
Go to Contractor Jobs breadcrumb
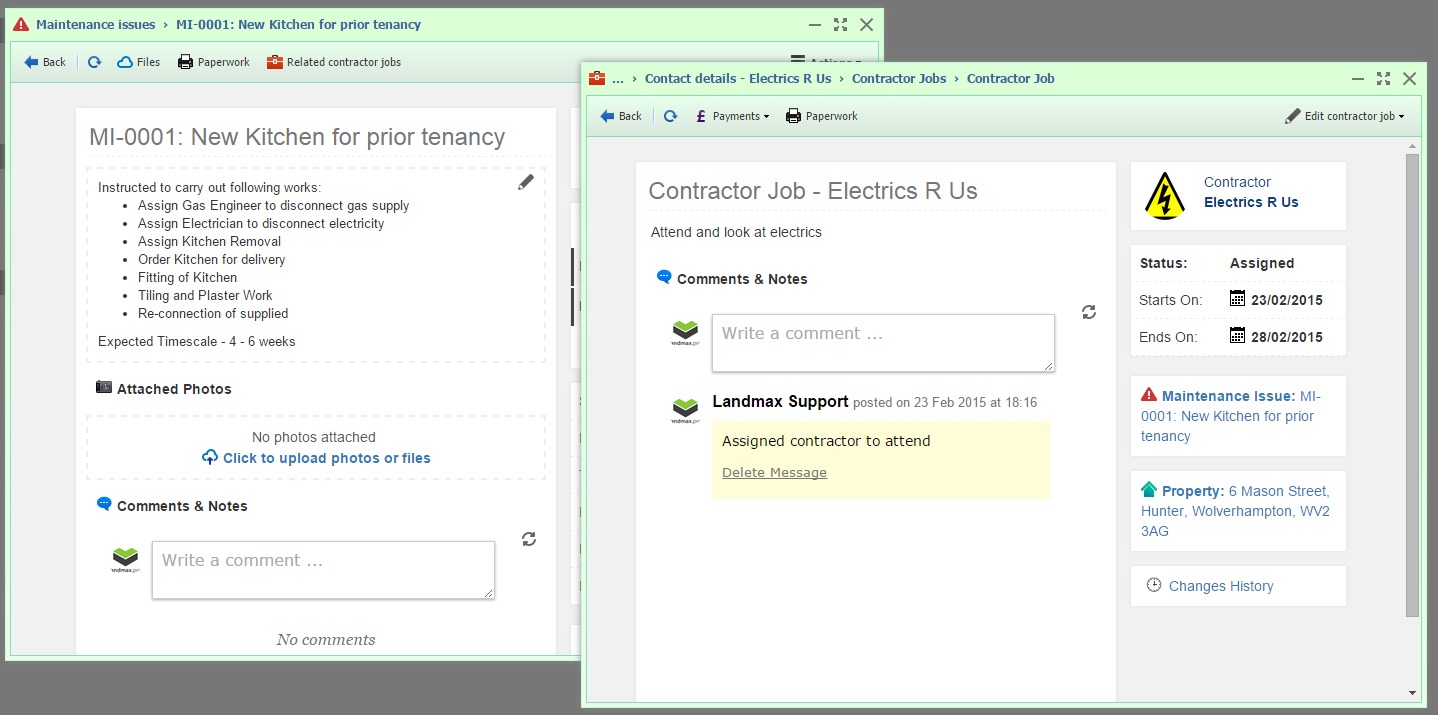898,78
